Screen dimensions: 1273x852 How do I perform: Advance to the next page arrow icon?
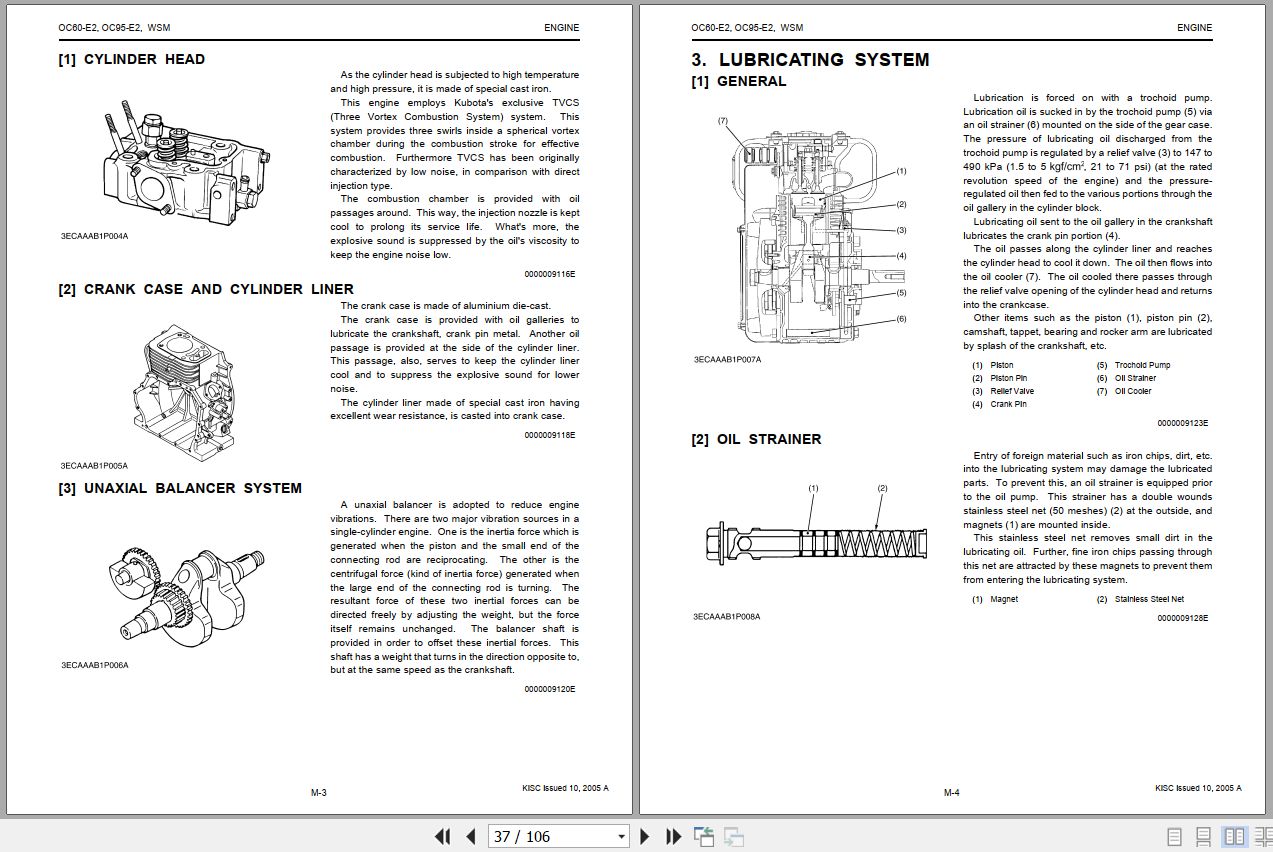tap(644, 836)
